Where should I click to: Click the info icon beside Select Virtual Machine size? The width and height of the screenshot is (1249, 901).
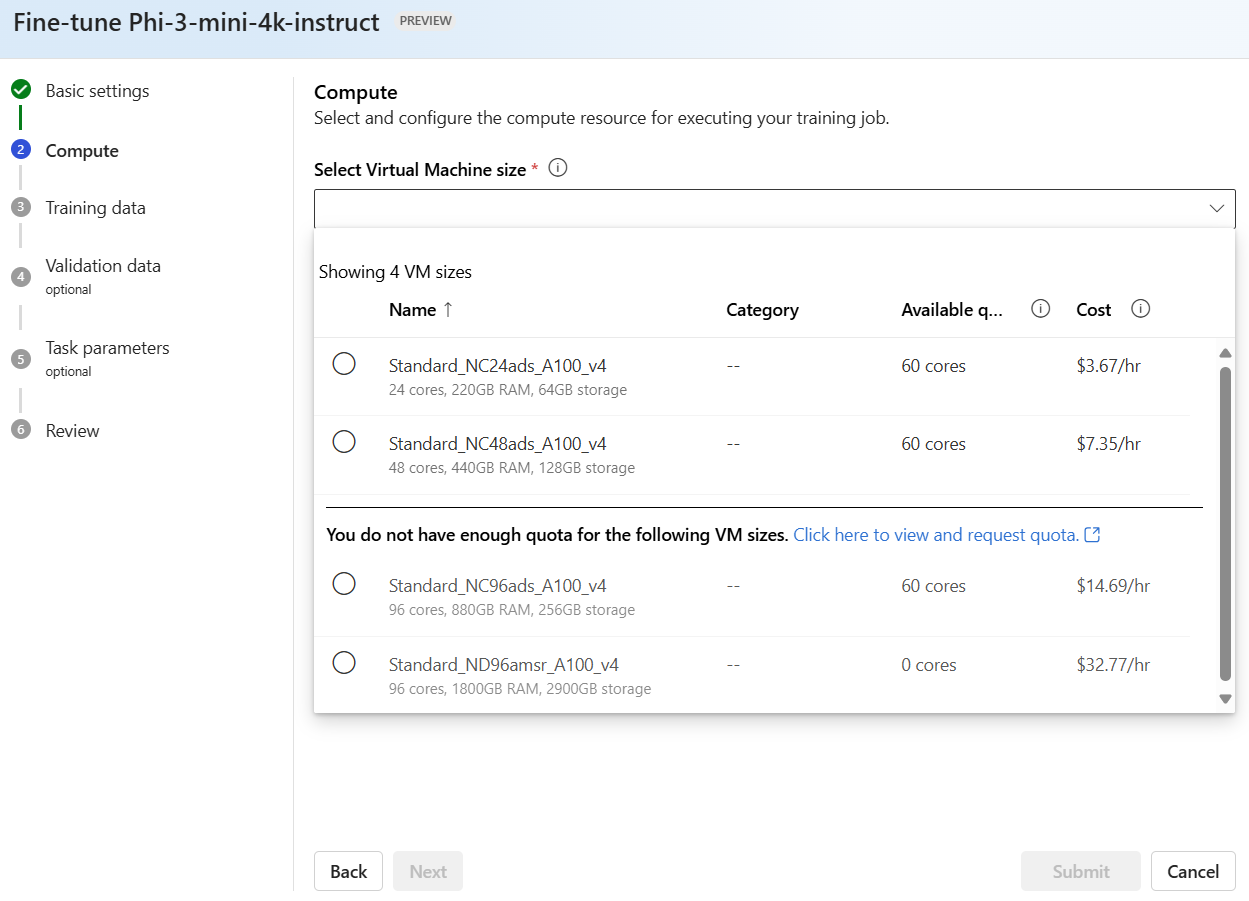[559, 168]
